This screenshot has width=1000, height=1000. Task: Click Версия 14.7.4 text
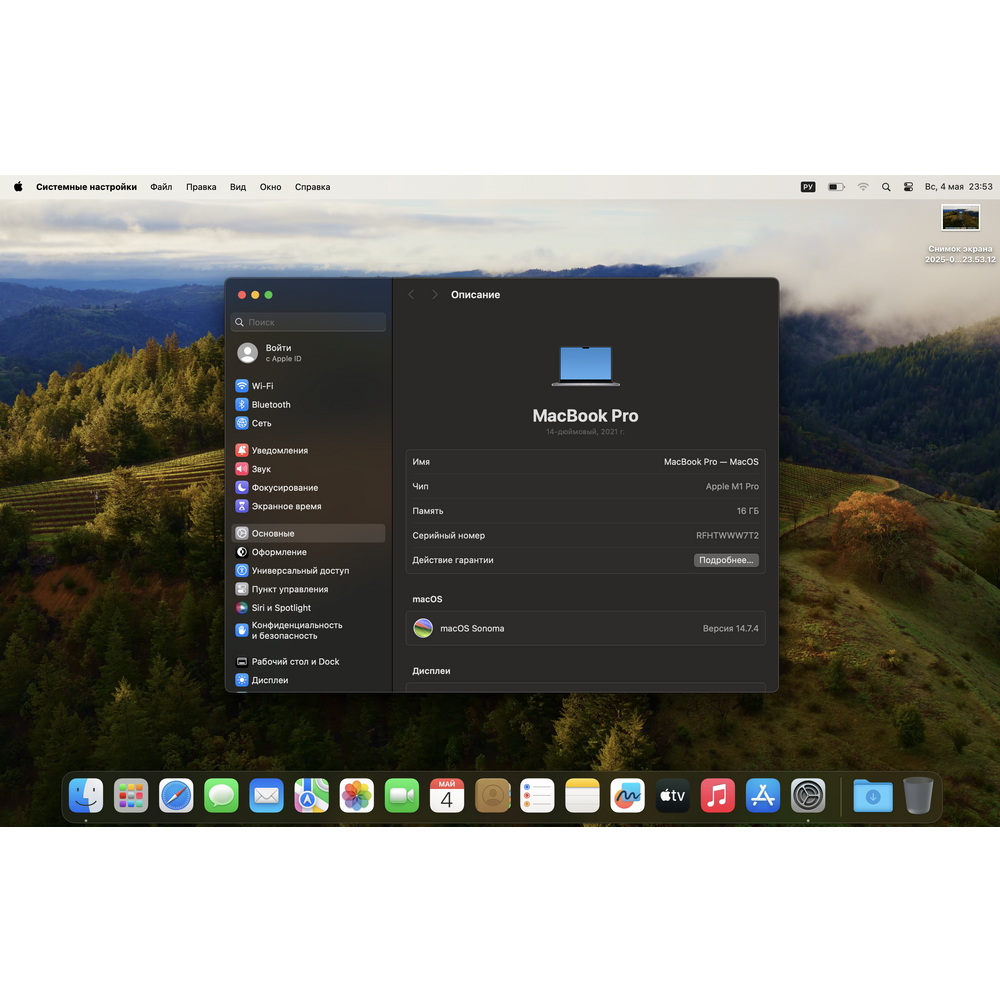pos(730,628)
